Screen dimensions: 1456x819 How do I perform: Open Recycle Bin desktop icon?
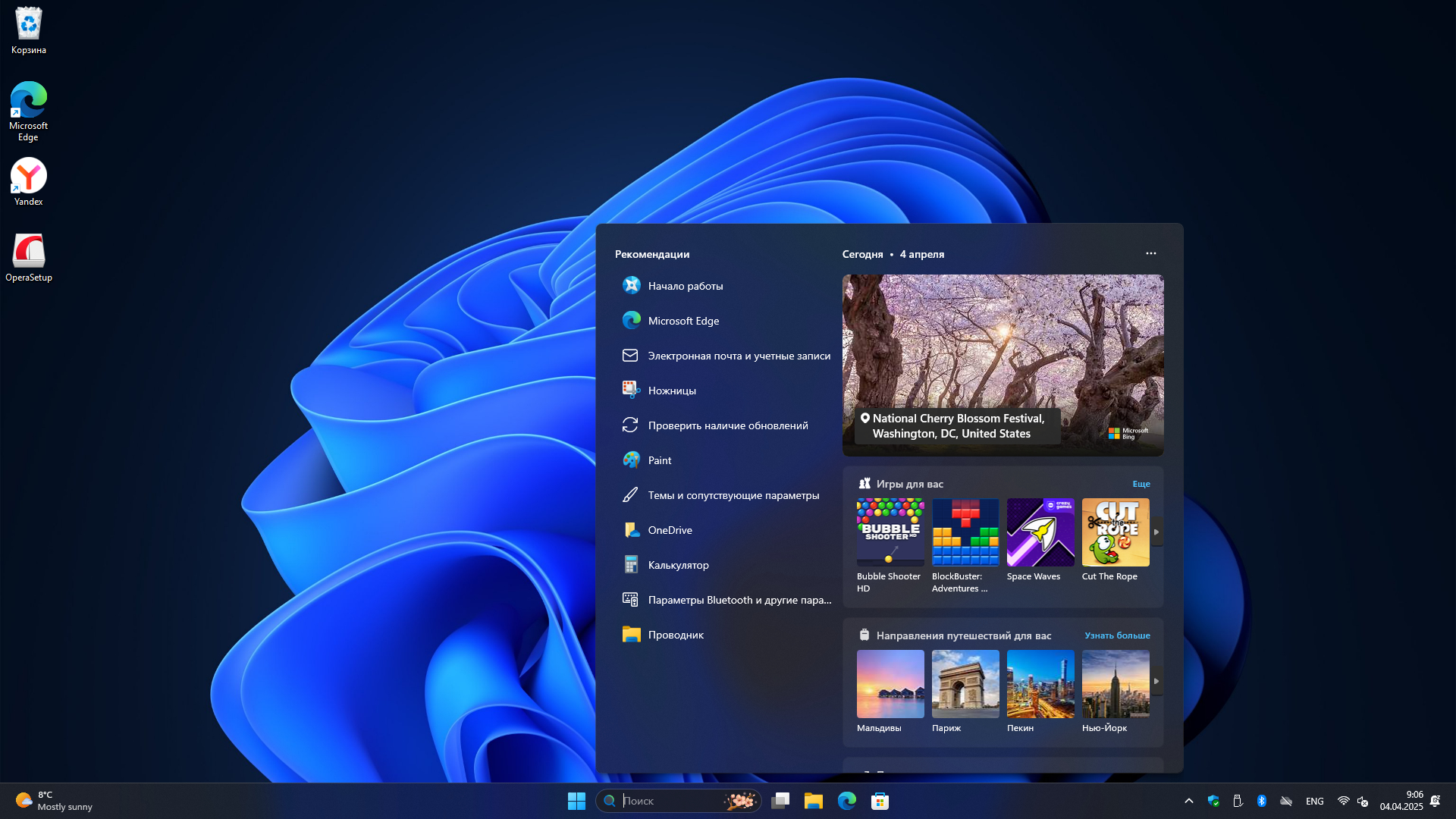29,30
